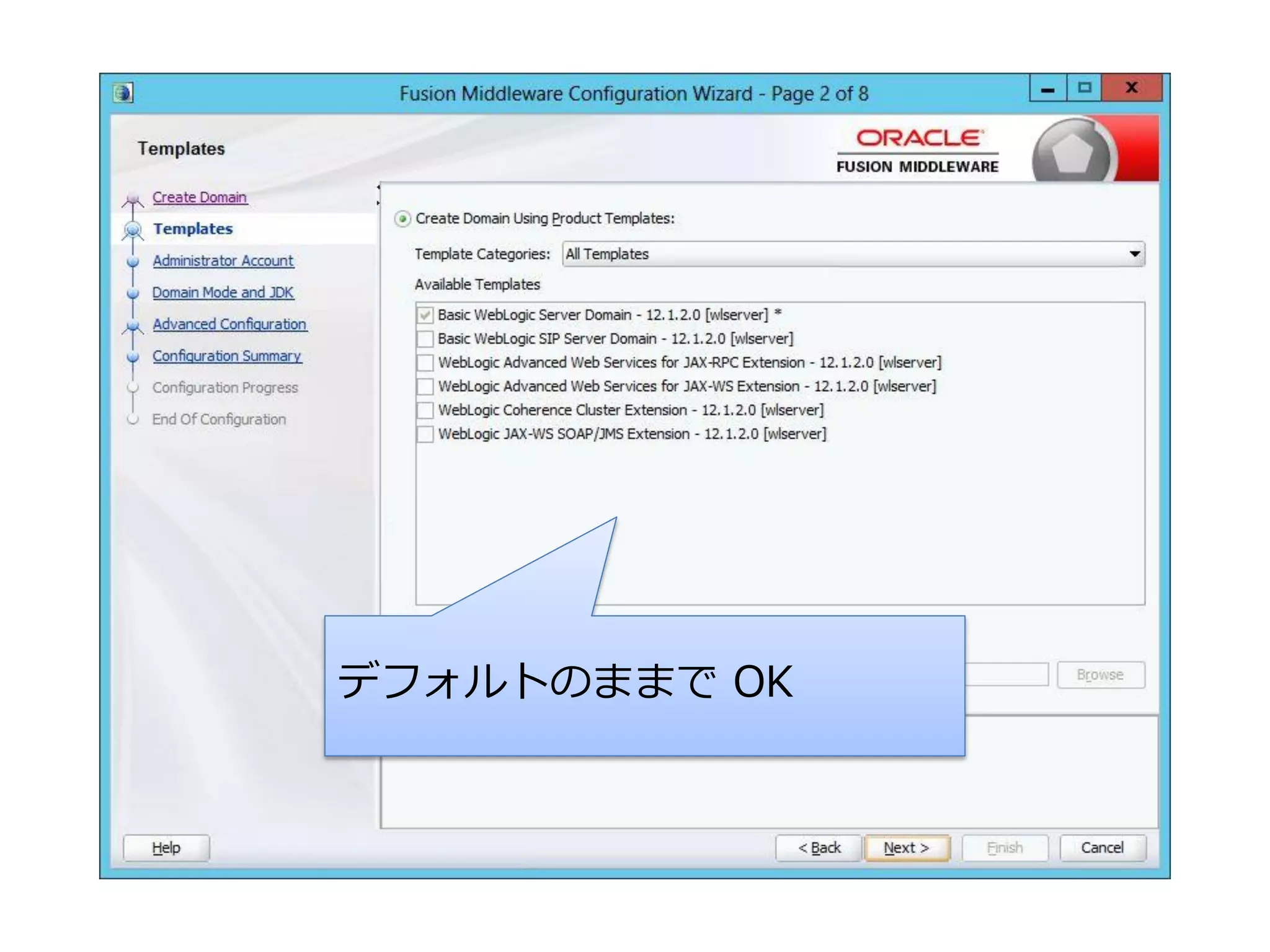This screenshot has height=952, width=1270.
Task: Click the Cancel button
Action: pos(1103,848)
